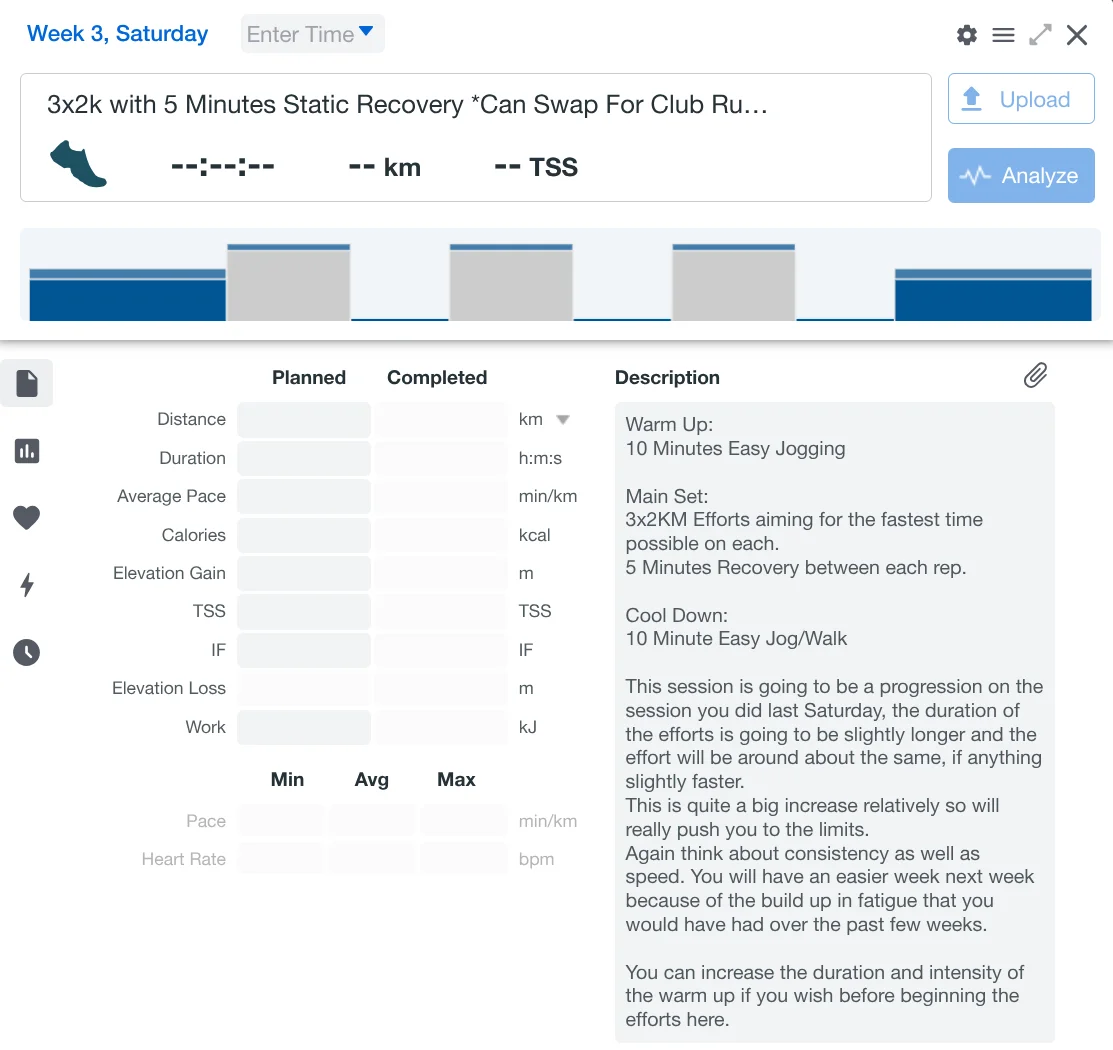Open the bar chart sidebar icon

click(27, 451)
